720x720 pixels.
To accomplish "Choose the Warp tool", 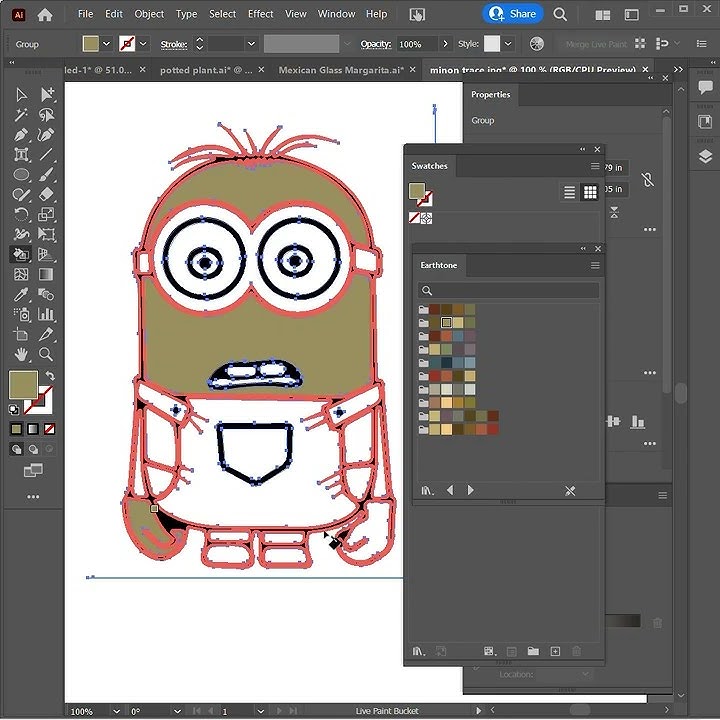I will 21,234.
